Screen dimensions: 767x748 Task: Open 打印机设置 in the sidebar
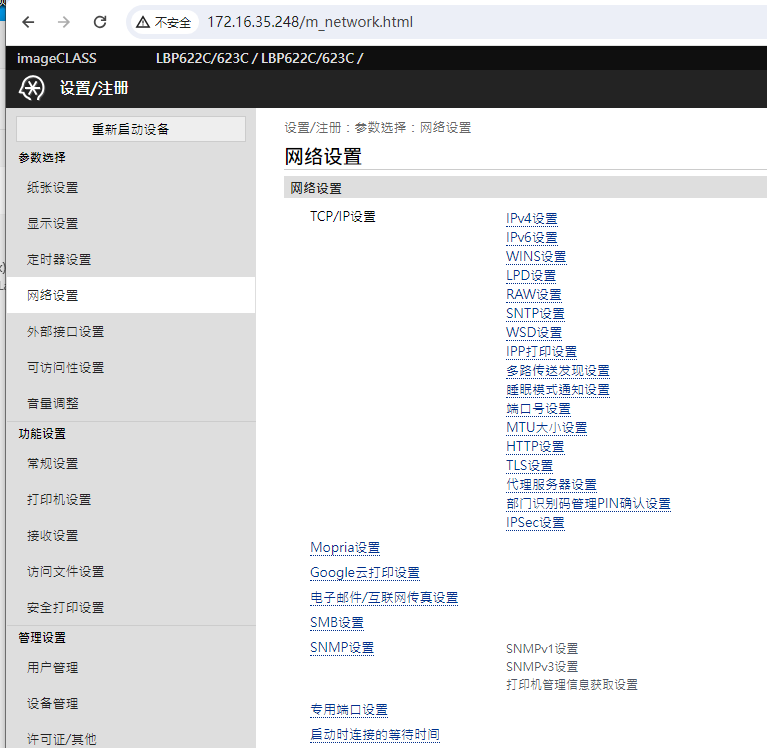[59, 499]
